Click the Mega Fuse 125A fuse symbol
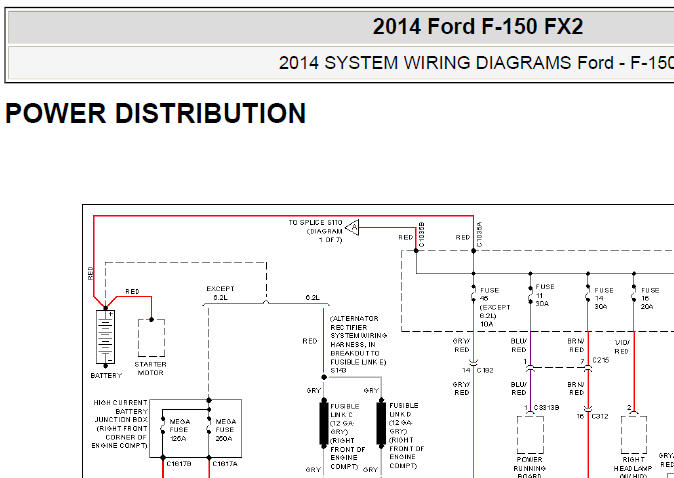This screenshot has width=674, height=478. pyautogui.click(x=163, y=426)
